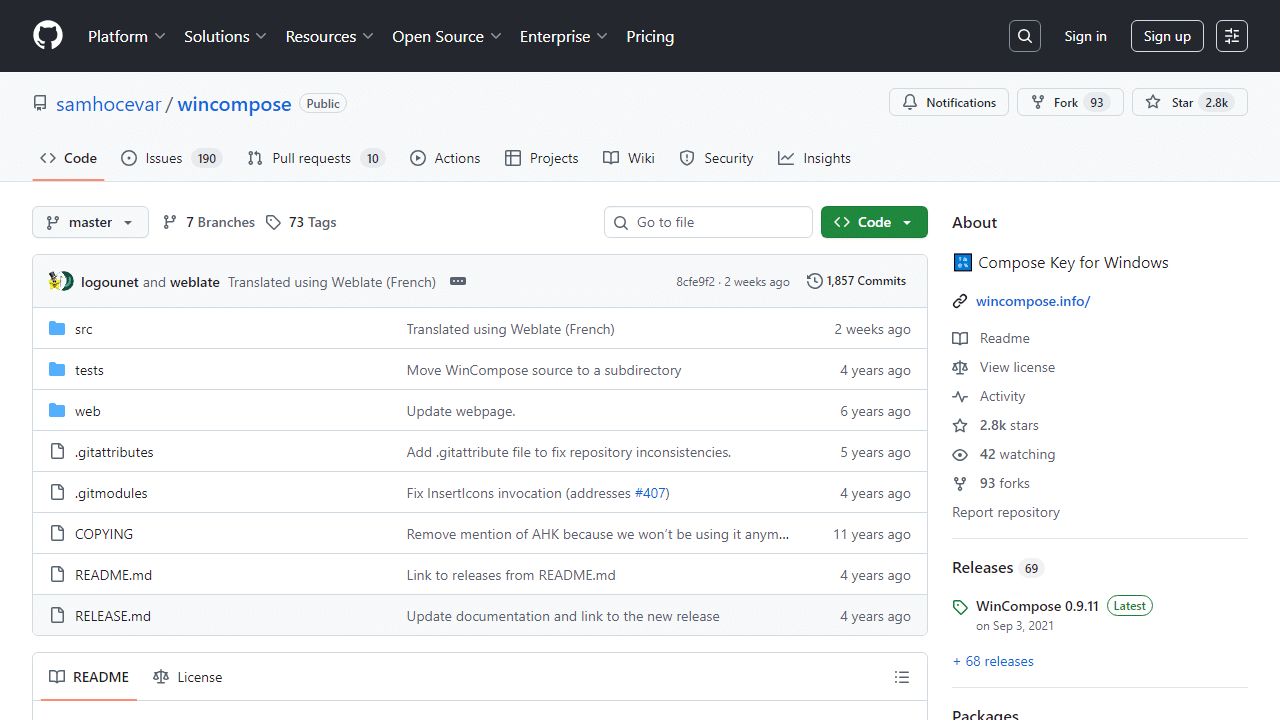The height and width of the screenshot is (720, 1280).
Task: Toggle Notifications for this repository
Action: 949,102
